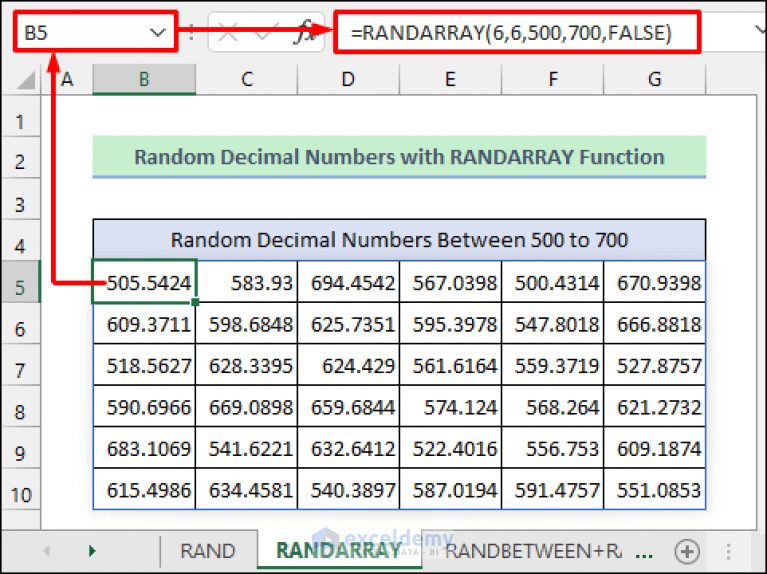This screenshot has width=767, height=574.
Task: Expand the formula bar chevron
Action: [x=760, y=31]
